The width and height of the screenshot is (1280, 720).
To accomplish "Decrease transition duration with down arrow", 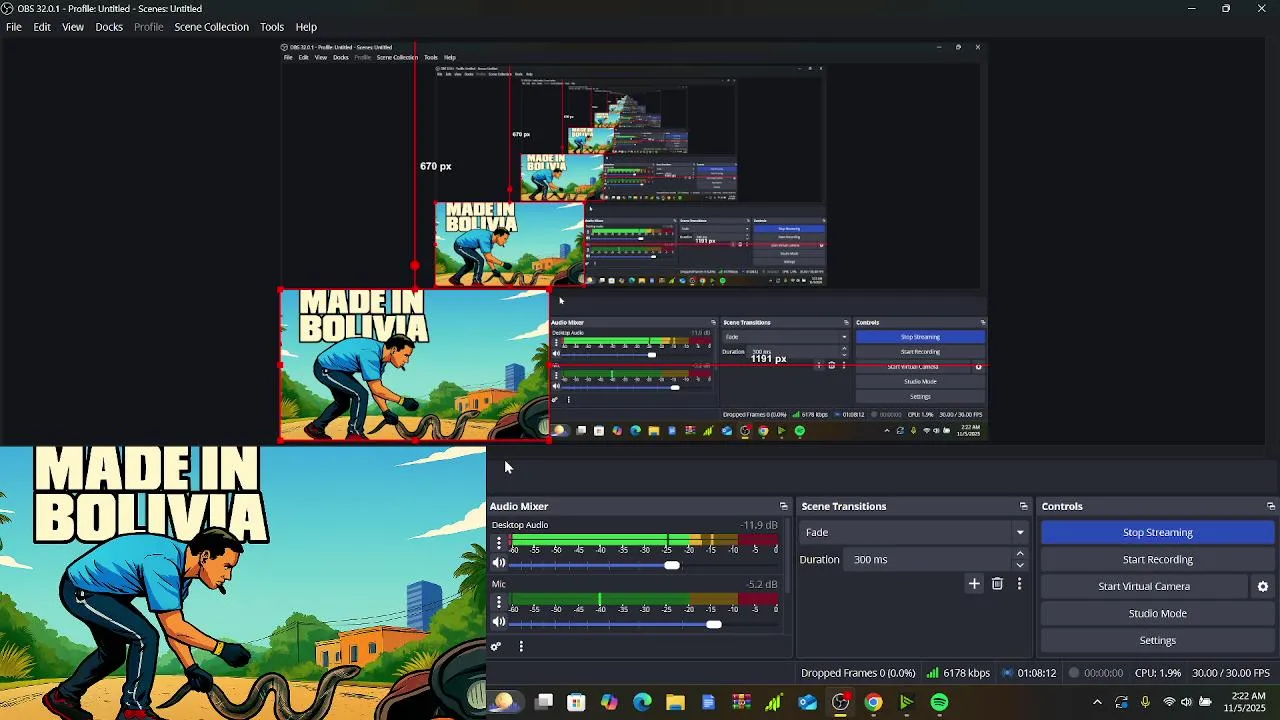I will [x=1020, y=565].
